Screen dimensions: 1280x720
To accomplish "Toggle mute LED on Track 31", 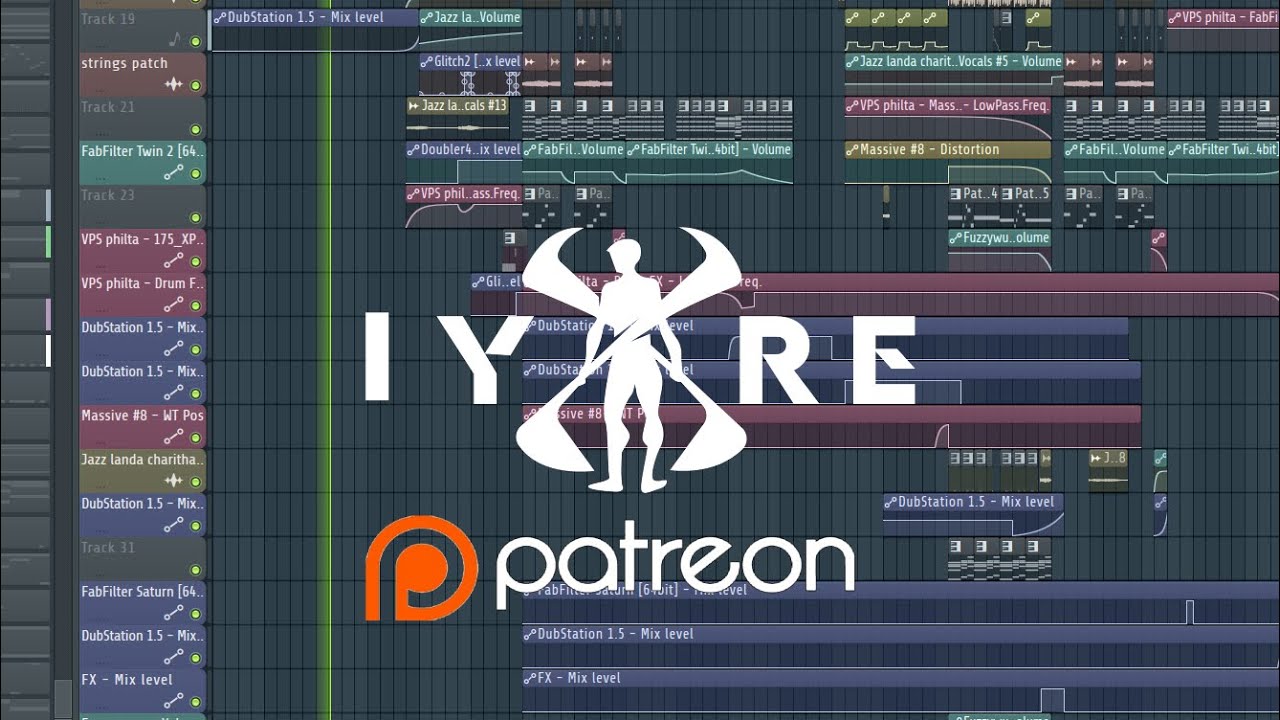I will pos(195,570).
